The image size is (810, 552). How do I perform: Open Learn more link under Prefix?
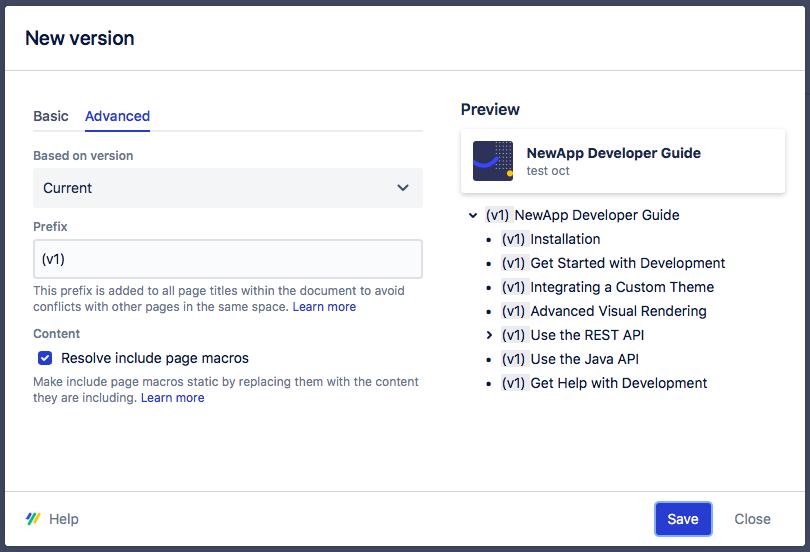click(x=324, y=307)
